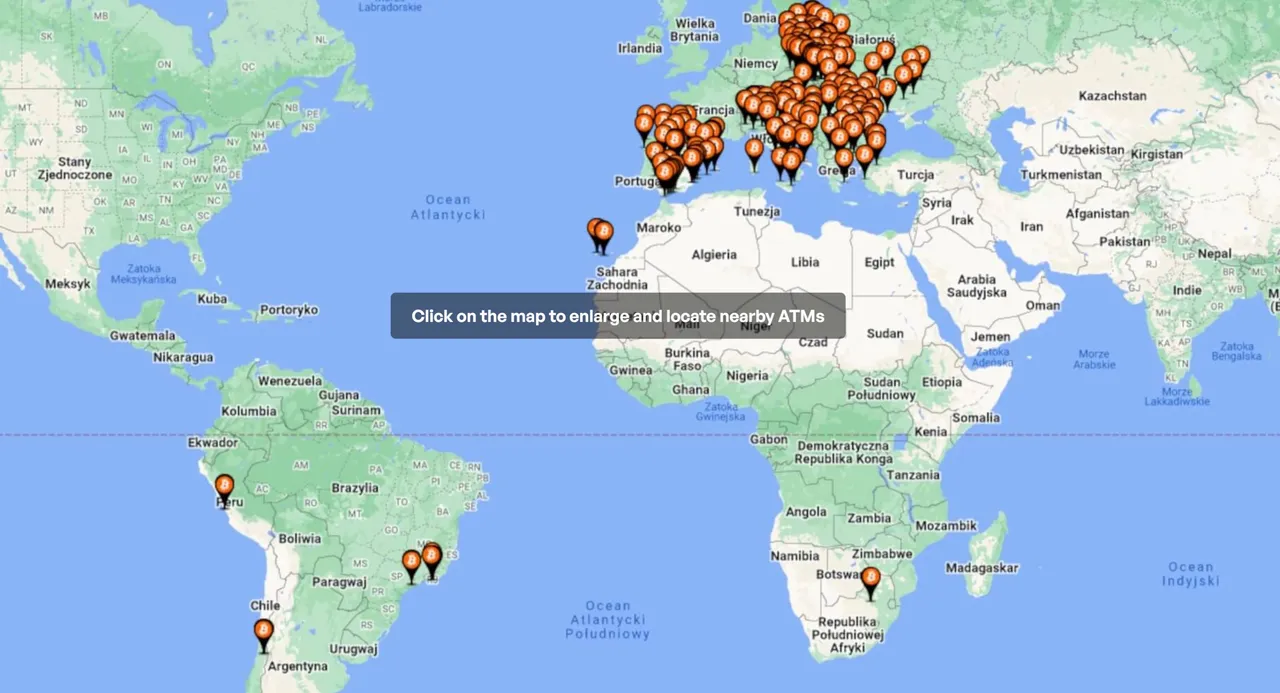The width and height of the screenshot is (1280, 693).
Task: Click the Algieria country label
Action: click(714, 254)
